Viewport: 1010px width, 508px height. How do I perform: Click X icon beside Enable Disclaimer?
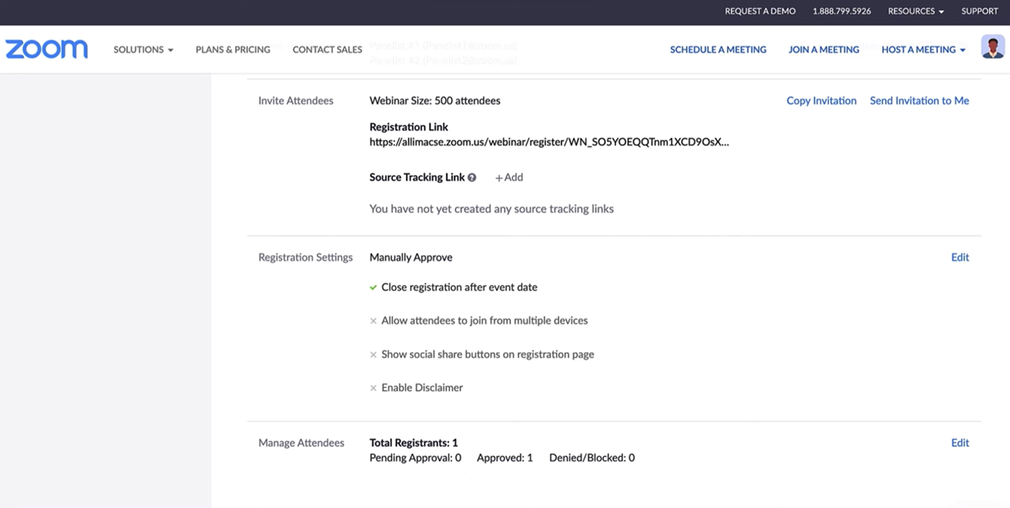coord(373,388)
